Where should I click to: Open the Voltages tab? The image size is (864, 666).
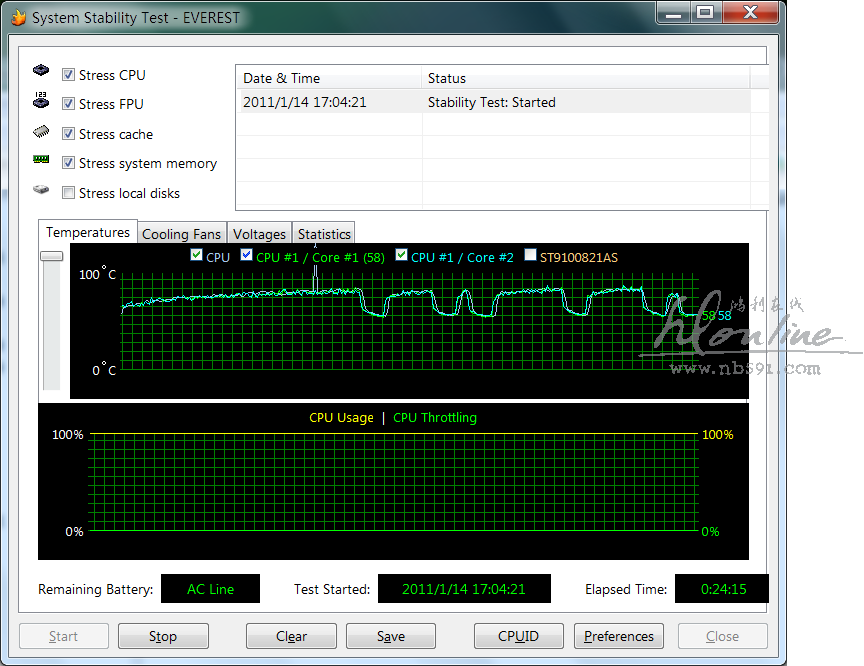259,234
